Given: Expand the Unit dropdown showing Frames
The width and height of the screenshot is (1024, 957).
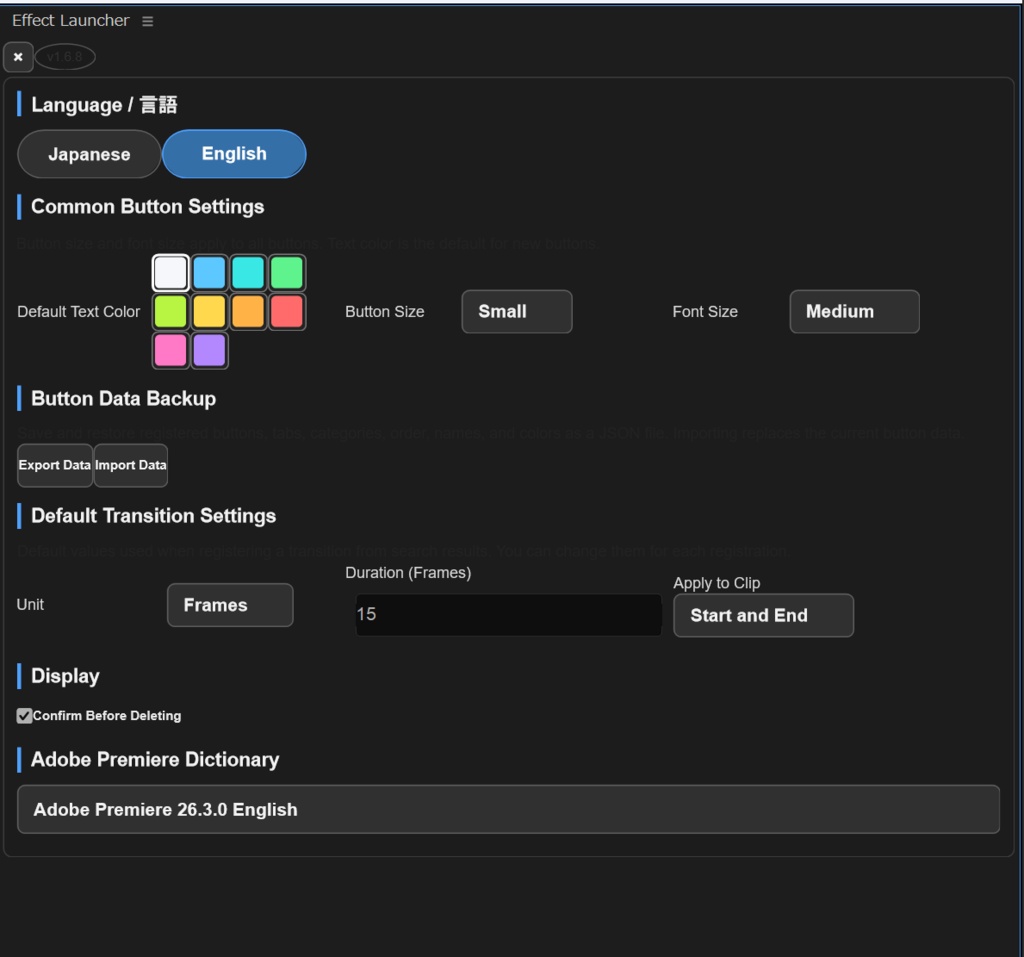Looking at the screenshot, I should click(230, 605).
